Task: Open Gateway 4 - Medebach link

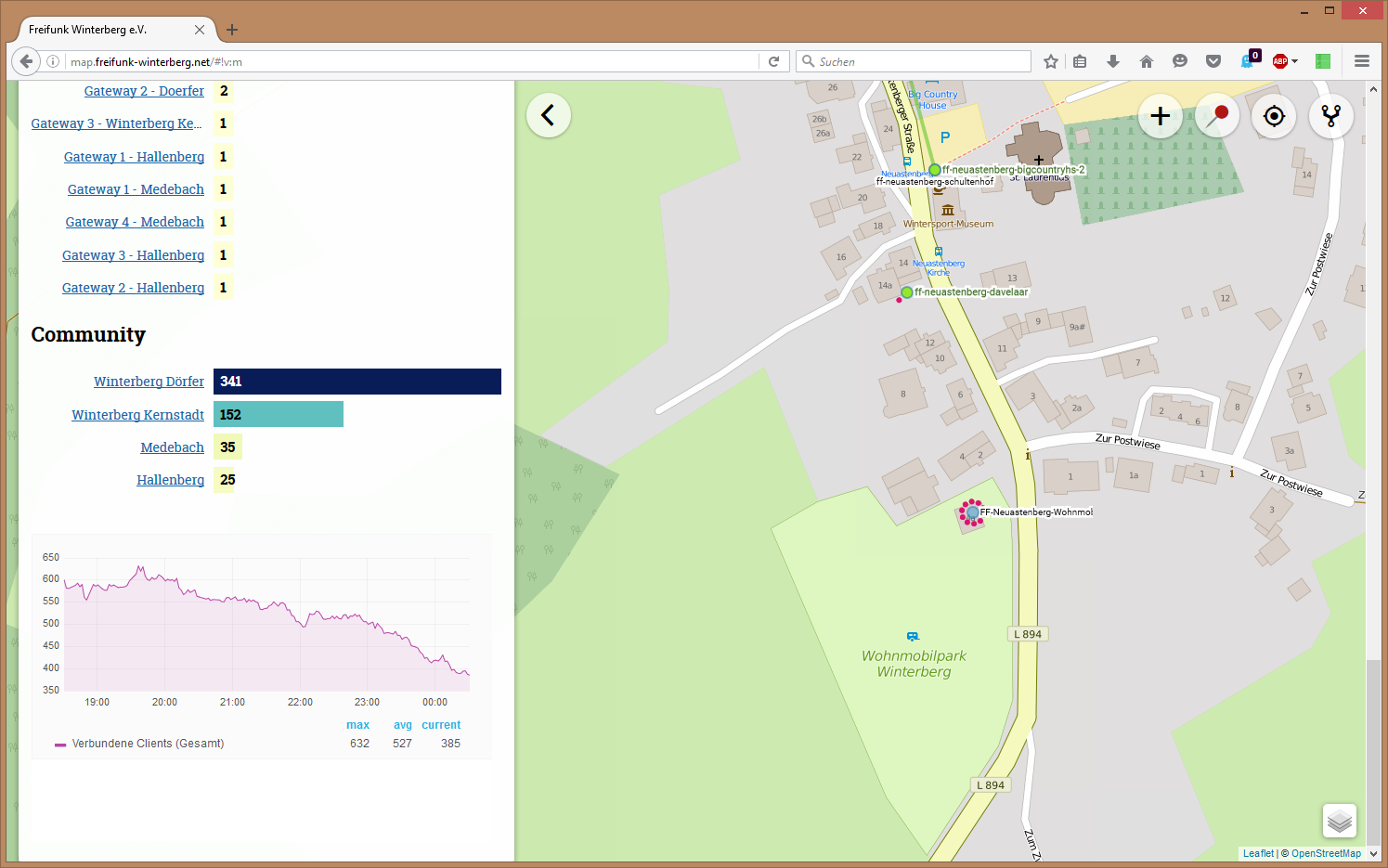Action: [135, 222]
